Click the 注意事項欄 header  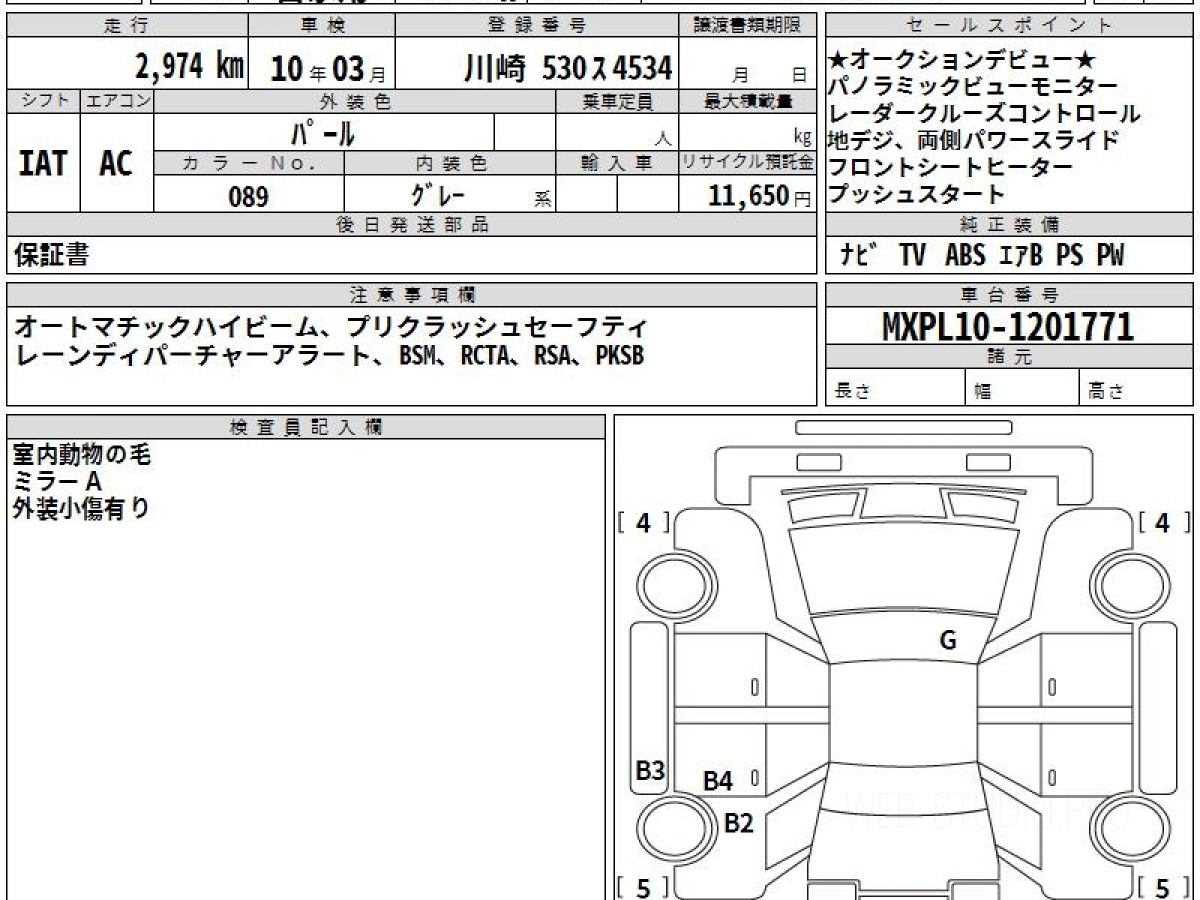click(x=412, y=295)
